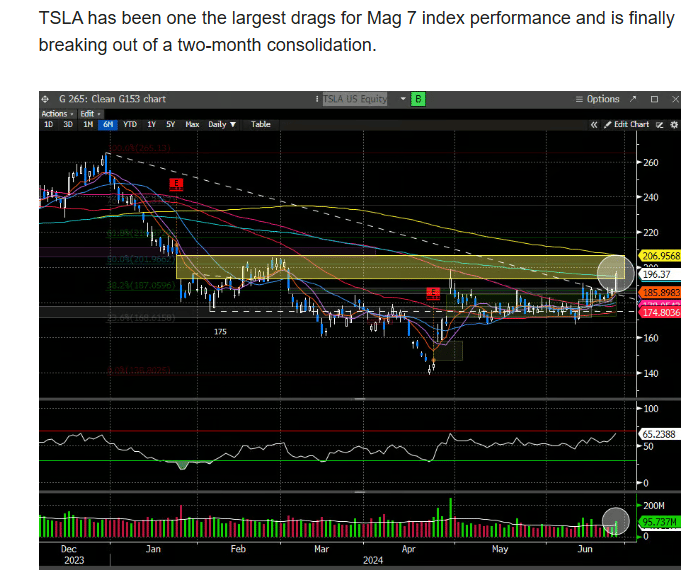Viewport: 700px width, 587px height.
Task: Select the 6M time range
Action: point(108,125)
